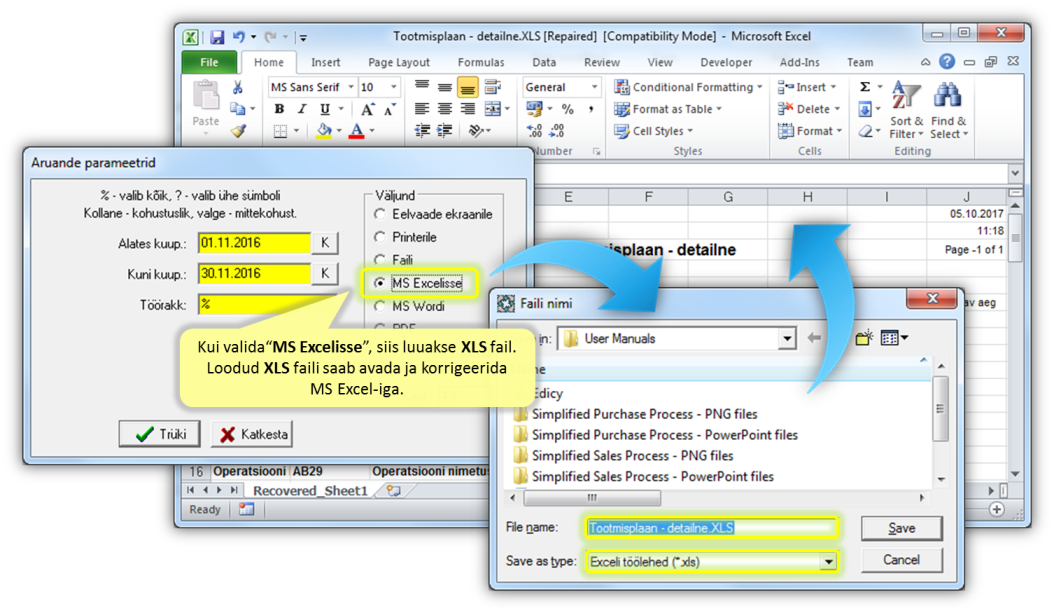Activate the Format Painter brush
This screenshot has width=1054, height=613.
pyautogui.click(x=238, y=131)
